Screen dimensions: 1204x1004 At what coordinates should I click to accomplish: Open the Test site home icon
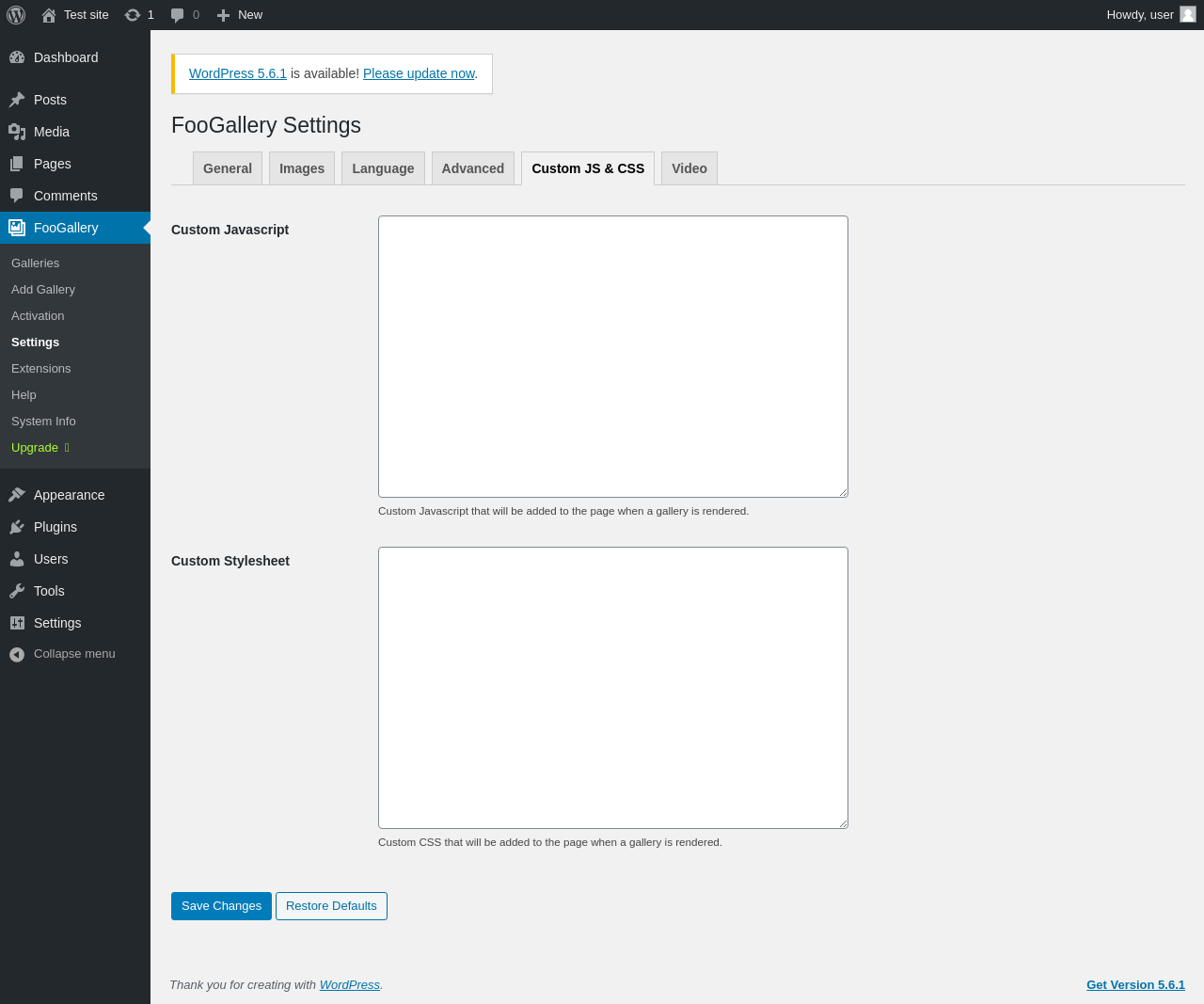click(49, 15)
